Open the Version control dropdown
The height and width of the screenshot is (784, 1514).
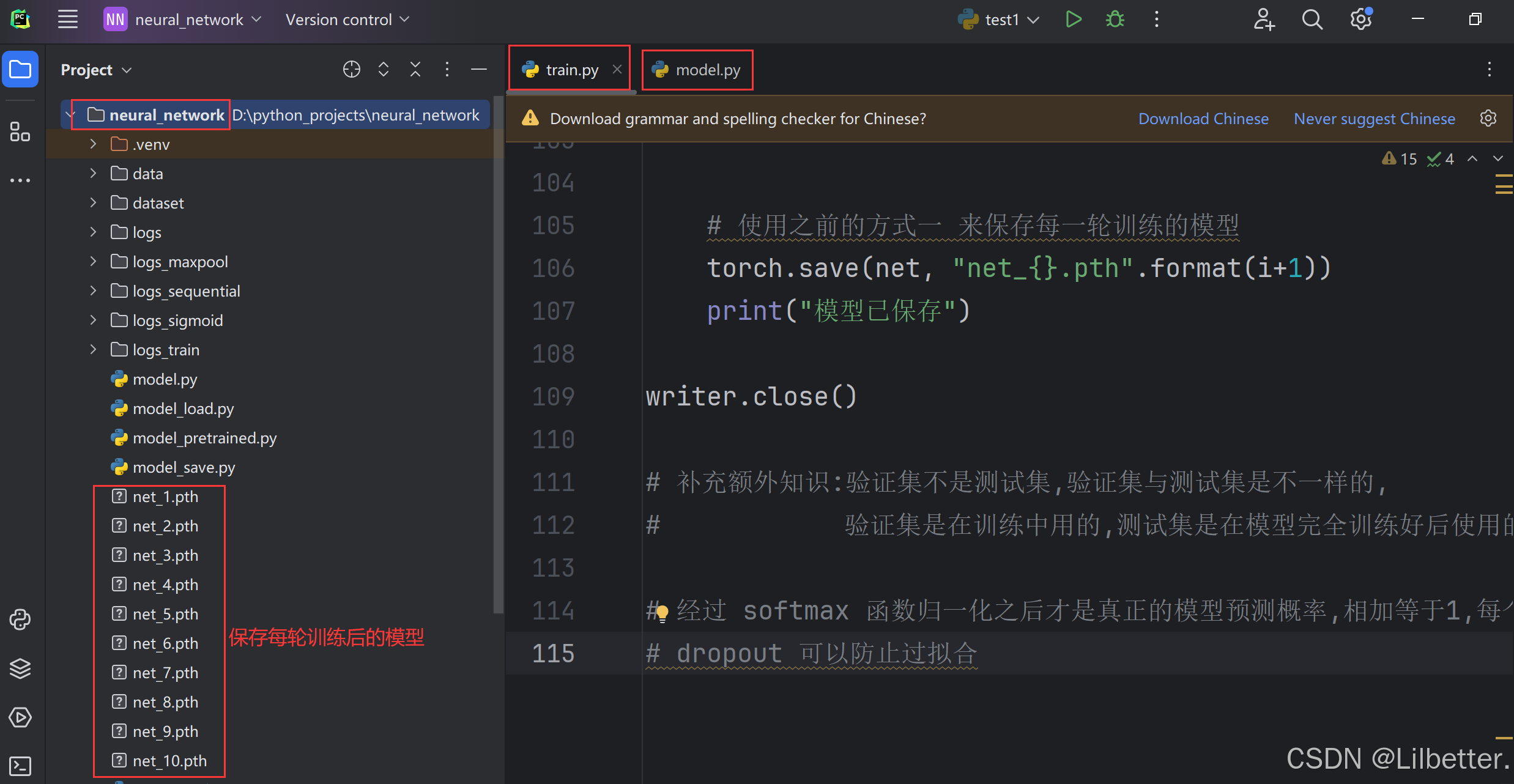click(347, 20)
